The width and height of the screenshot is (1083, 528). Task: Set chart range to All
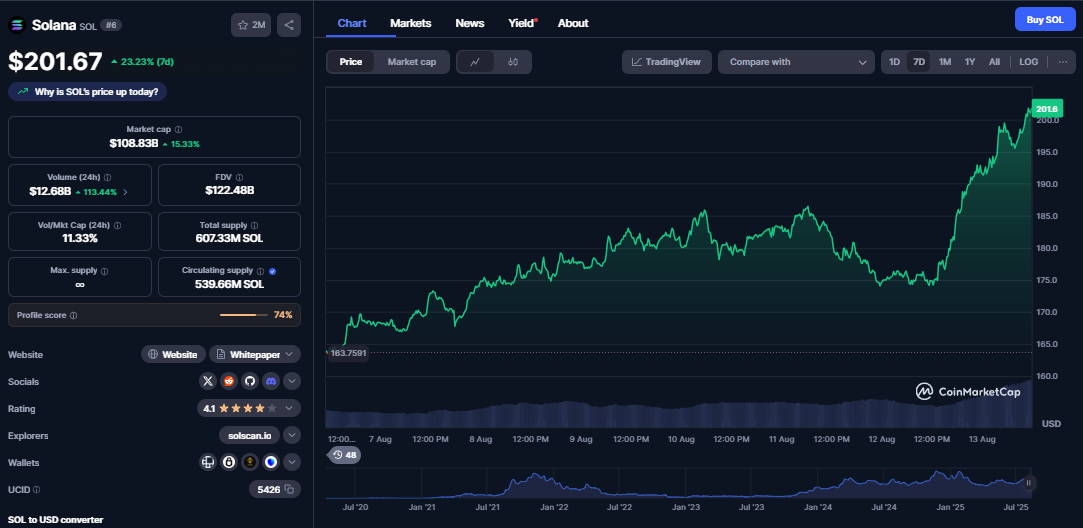(994, 62)
